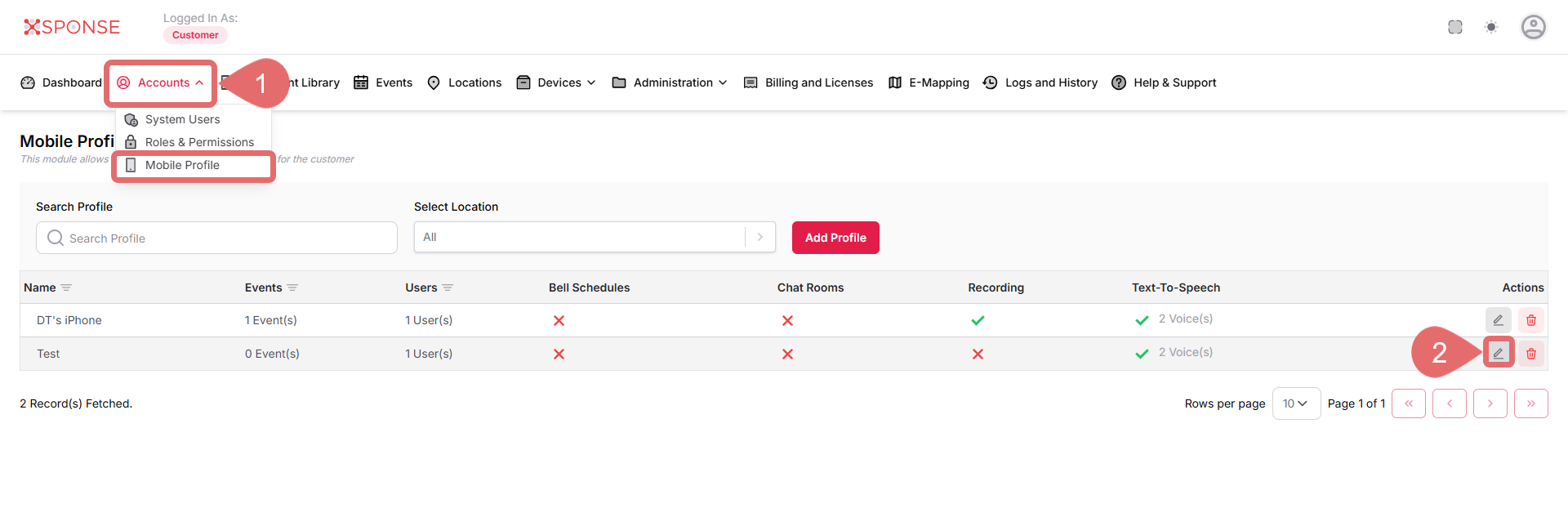Sort by Name column filter icon
The height and width of the screenshot is (517, 1568).
click(x=66, y=287)
